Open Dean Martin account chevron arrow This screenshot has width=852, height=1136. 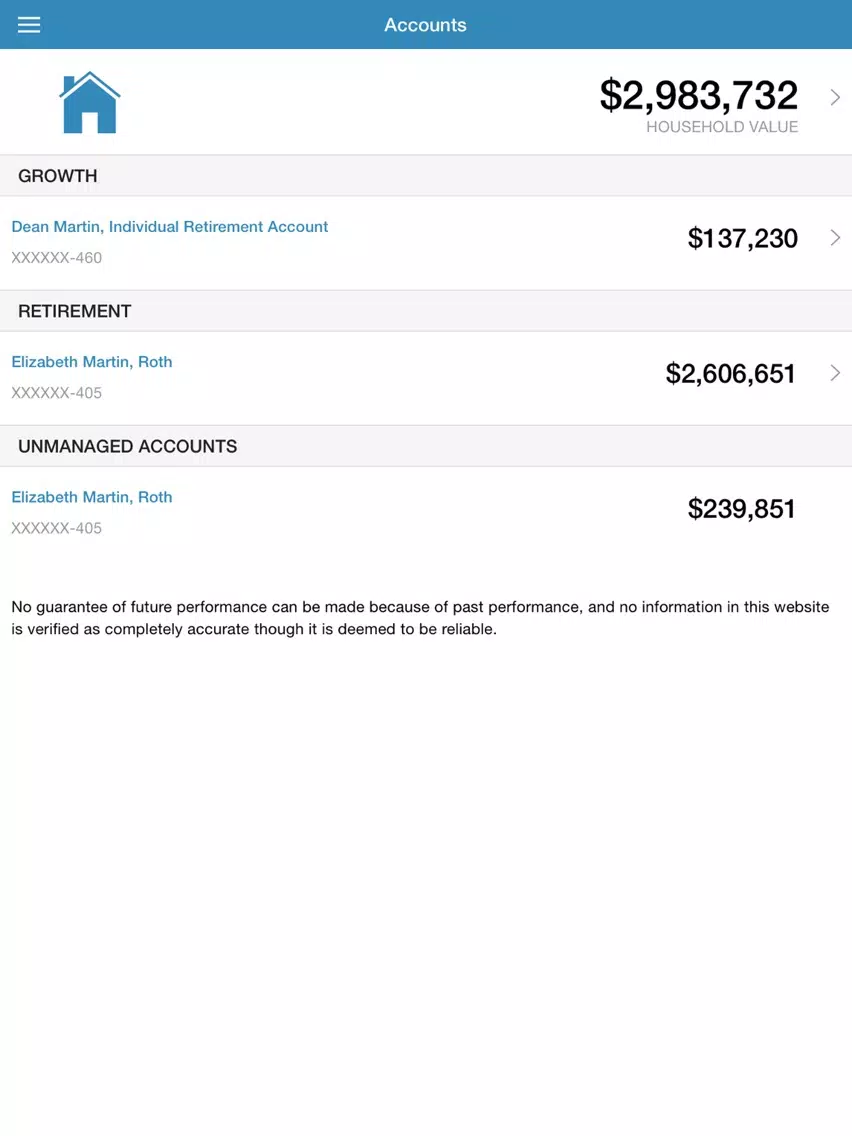tap(835, 238)
